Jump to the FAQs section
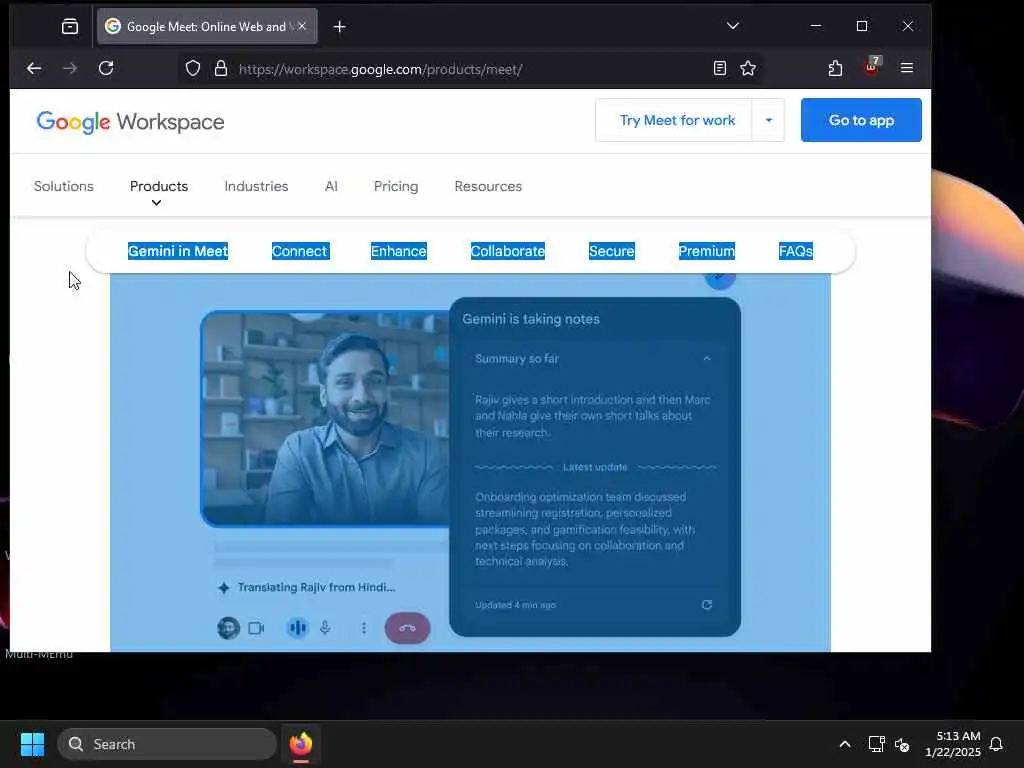 click(x=795, y=251)
